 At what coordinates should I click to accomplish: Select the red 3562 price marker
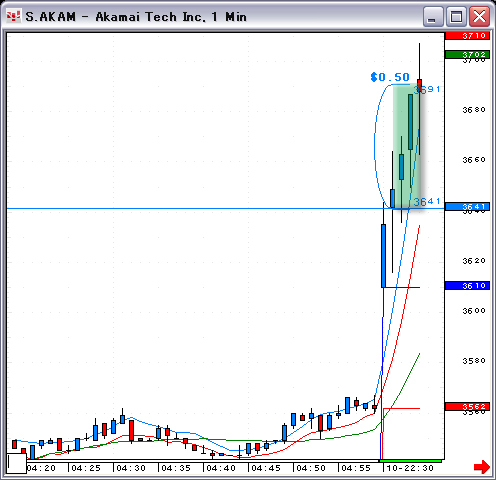(x=467, y=406)
